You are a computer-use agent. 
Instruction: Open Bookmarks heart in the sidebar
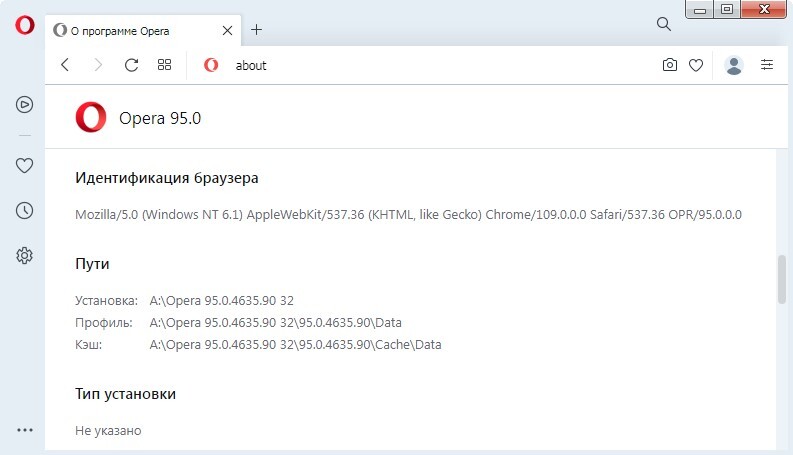pyautogui.click(x=24, y=165)
